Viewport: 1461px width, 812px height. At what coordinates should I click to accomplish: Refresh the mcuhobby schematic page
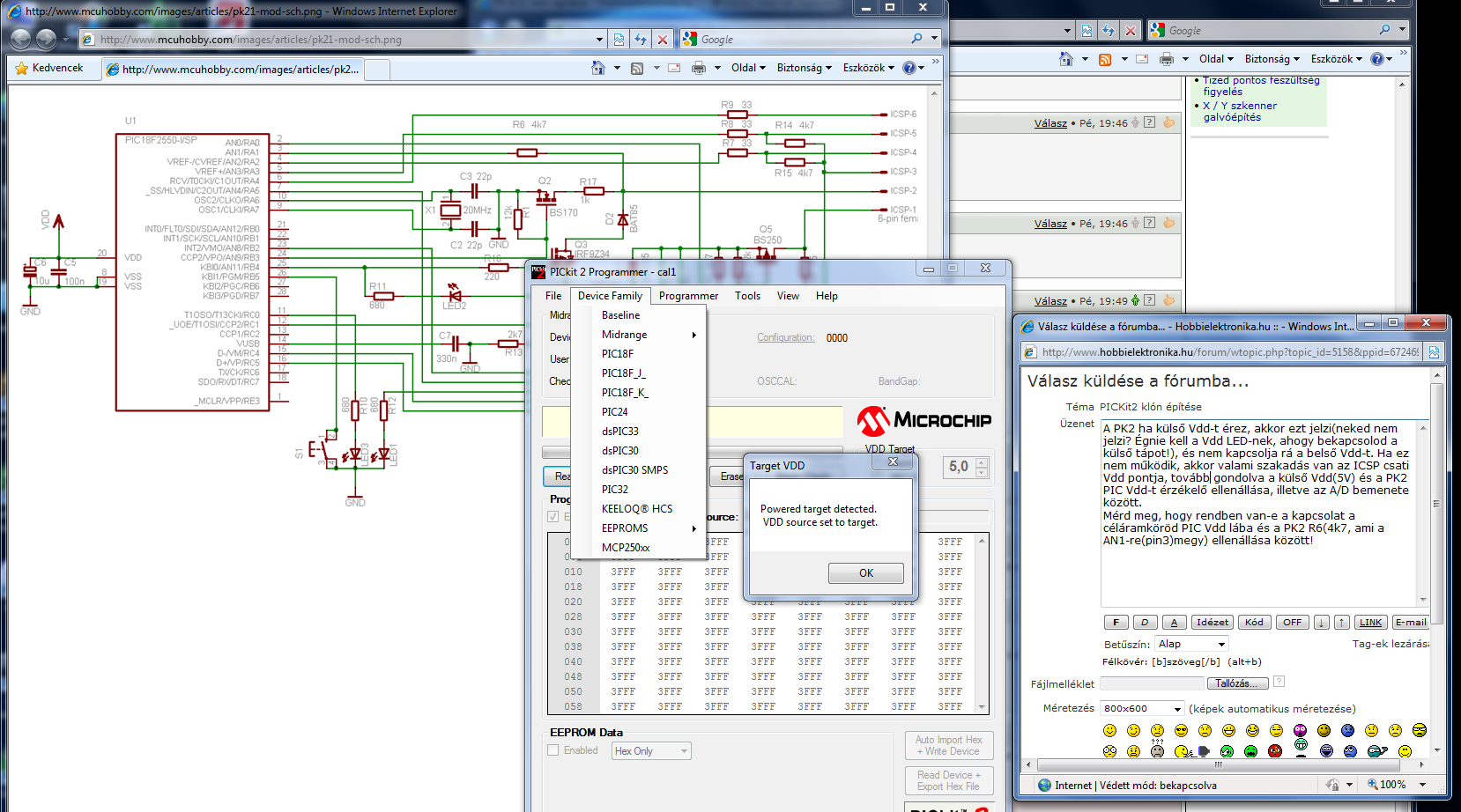(x=641, y=39)
